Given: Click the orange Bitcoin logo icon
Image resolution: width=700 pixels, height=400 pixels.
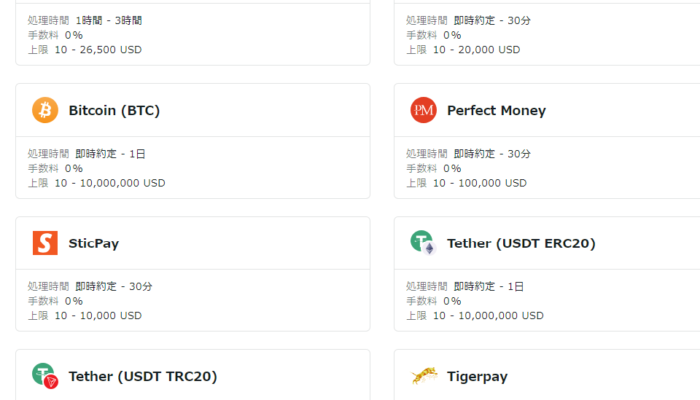Looking at the screenshot, I should [x=45, y=110].
